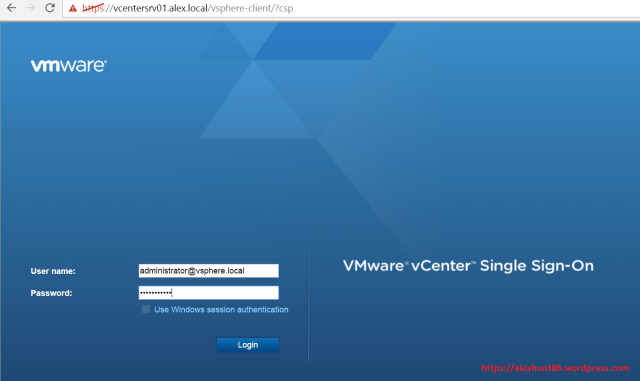Click the vmware logo
The image size is (640, 381).
[69, 65]
